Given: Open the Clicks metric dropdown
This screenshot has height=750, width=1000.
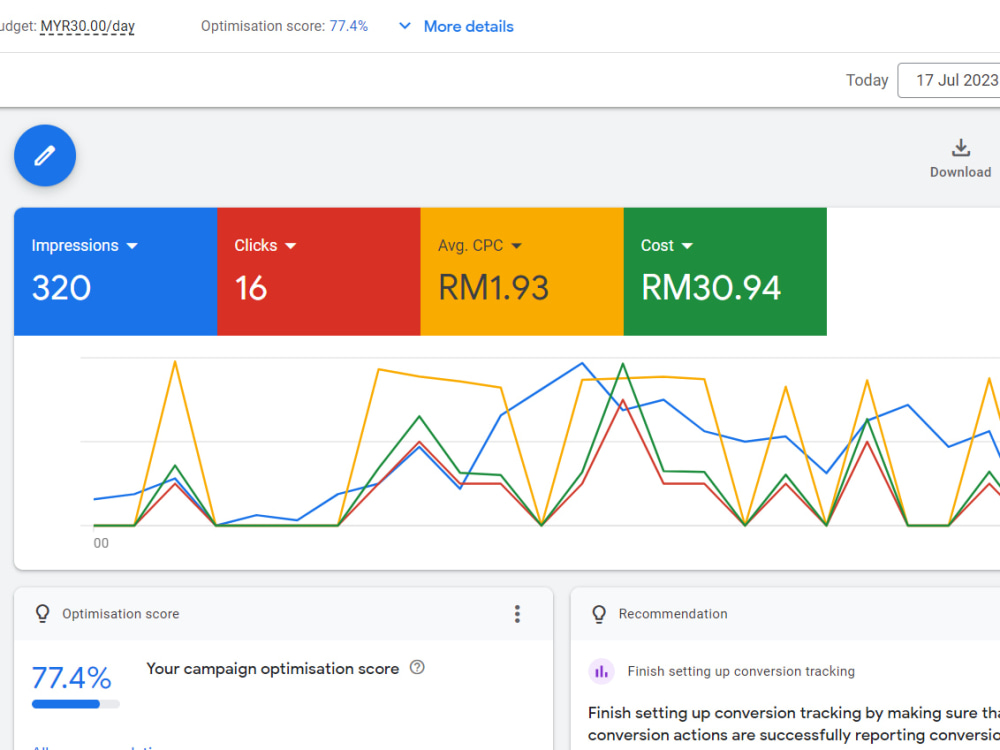Looking at the screenshot, I should coord(291,246).
